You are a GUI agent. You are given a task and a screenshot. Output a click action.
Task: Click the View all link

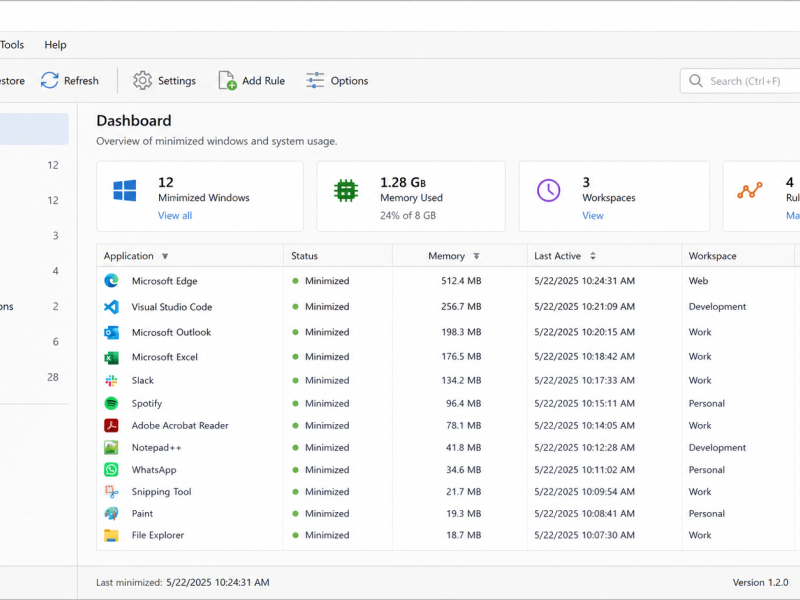pyautogui.click(x=175, y=216)
